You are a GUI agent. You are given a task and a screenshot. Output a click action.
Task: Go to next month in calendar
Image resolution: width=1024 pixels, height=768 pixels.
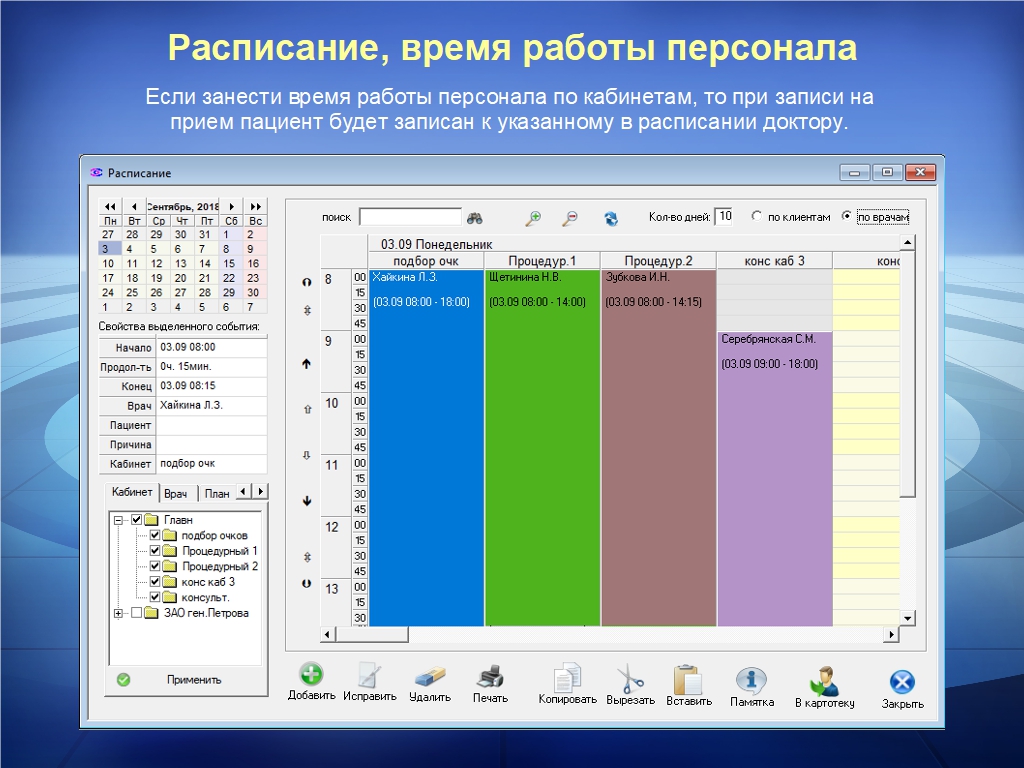coord(232,206)
